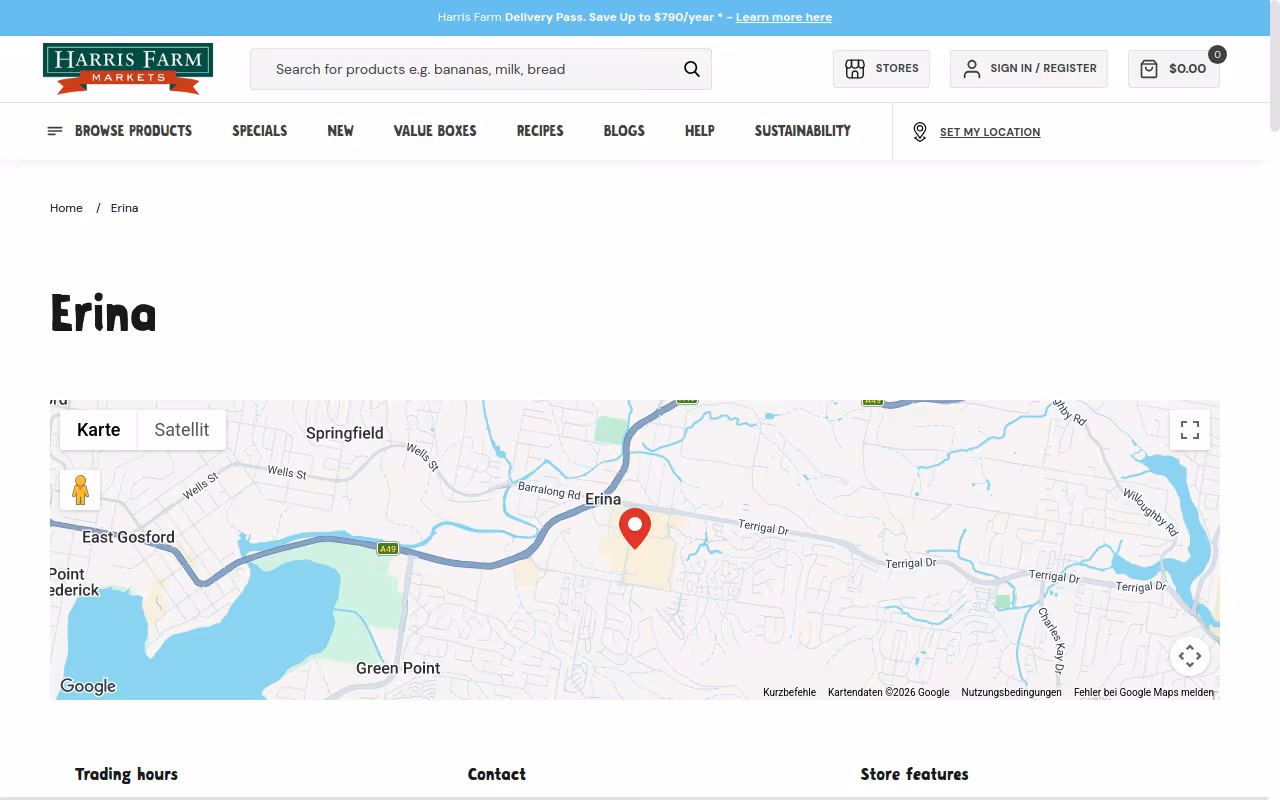Click the search magnifier icon
1280x800 pixels.
tap(692, 69)
